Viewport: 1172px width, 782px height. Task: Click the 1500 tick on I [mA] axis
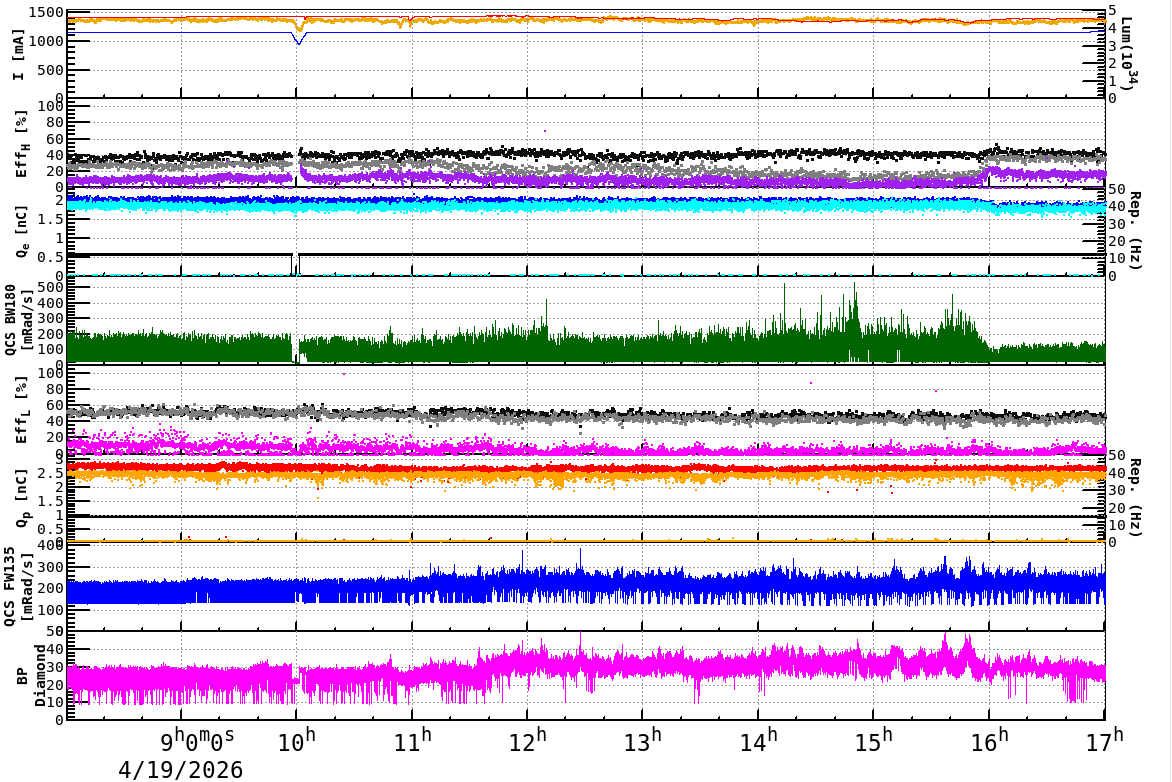pyautogui.click(x=48, y=13)
